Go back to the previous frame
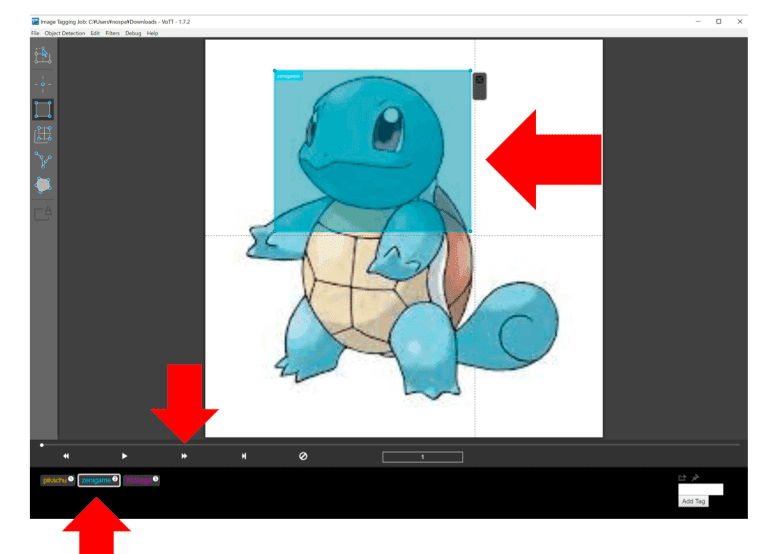The height and width of the screenshot is (554, 773). coord(66,456)
